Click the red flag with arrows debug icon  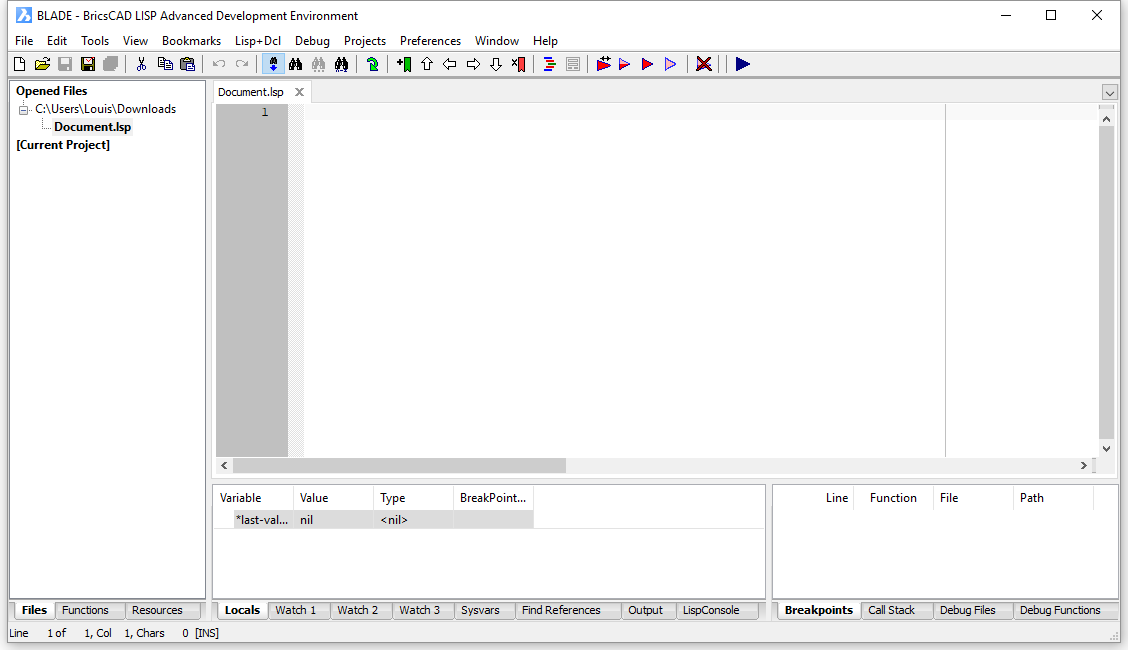[x=604, y=65]
